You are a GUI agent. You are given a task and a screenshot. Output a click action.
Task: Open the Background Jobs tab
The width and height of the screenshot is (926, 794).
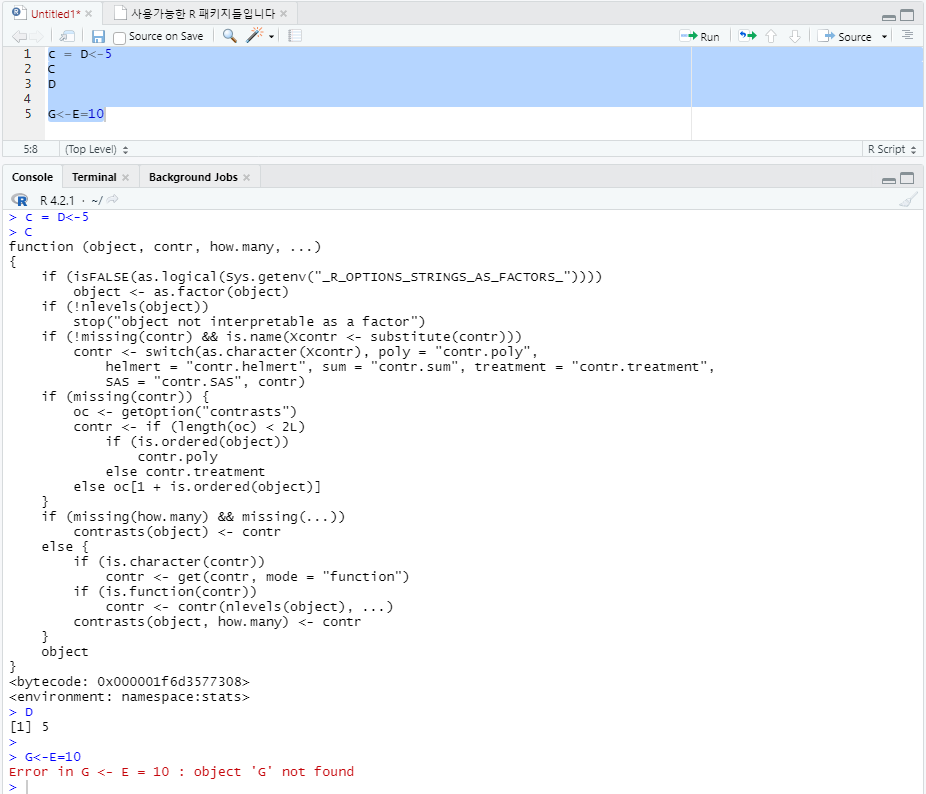point(193,177)
